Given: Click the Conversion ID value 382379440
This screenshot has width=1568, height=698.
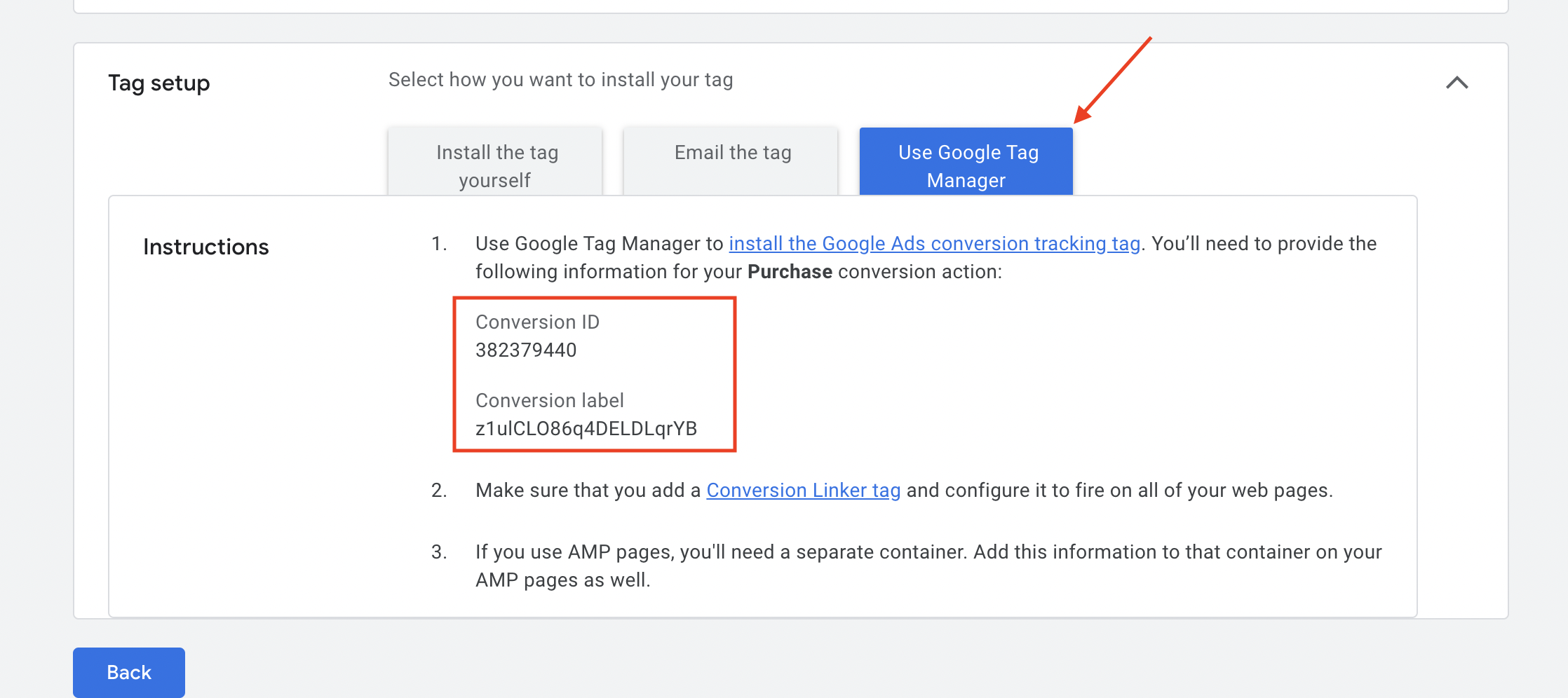Looking at the screenshot, I should click(526, 350).
